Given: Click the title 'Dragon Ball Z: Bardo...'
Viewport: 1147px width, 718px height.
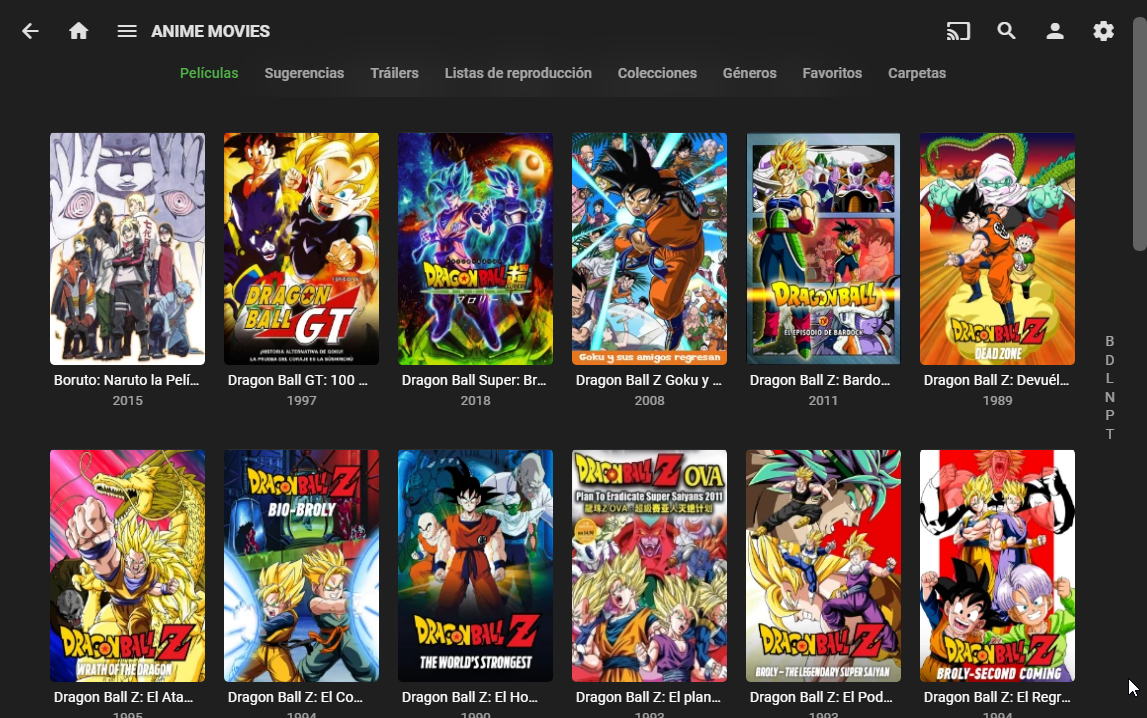Looking at the screenshot, I should click(x=820, y=380).
